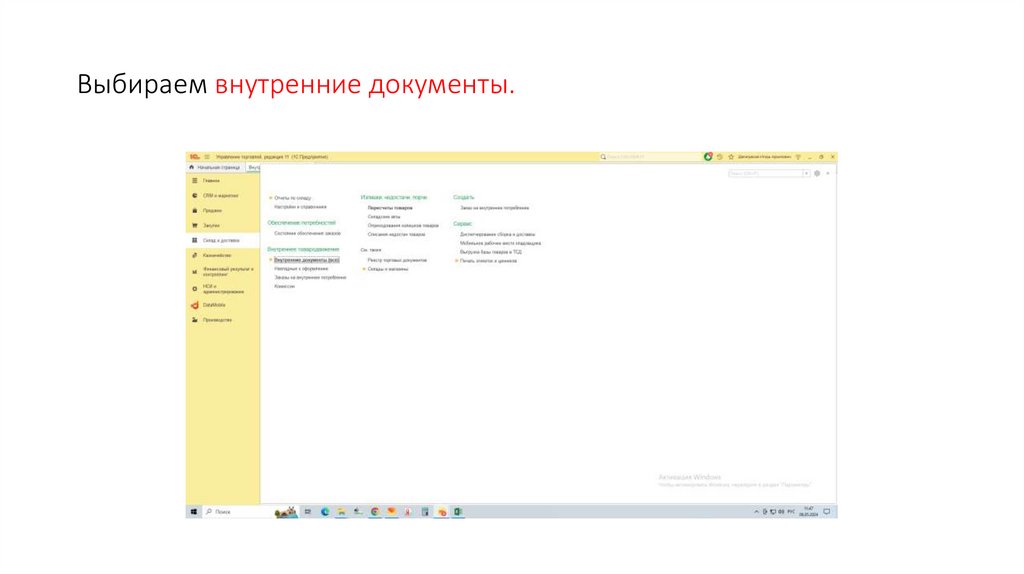
Task: Open Склады и магазины link
Action: pos(387,269)
